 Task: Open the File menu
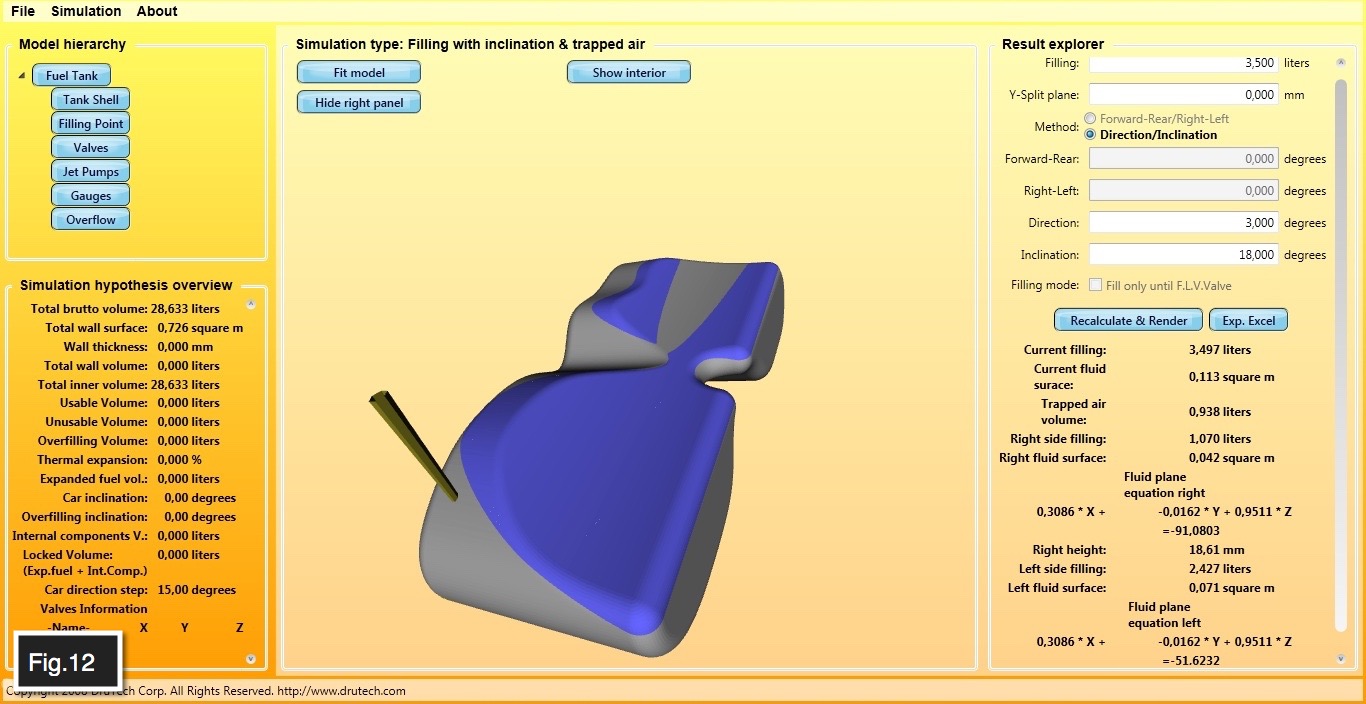pos(22,11)
